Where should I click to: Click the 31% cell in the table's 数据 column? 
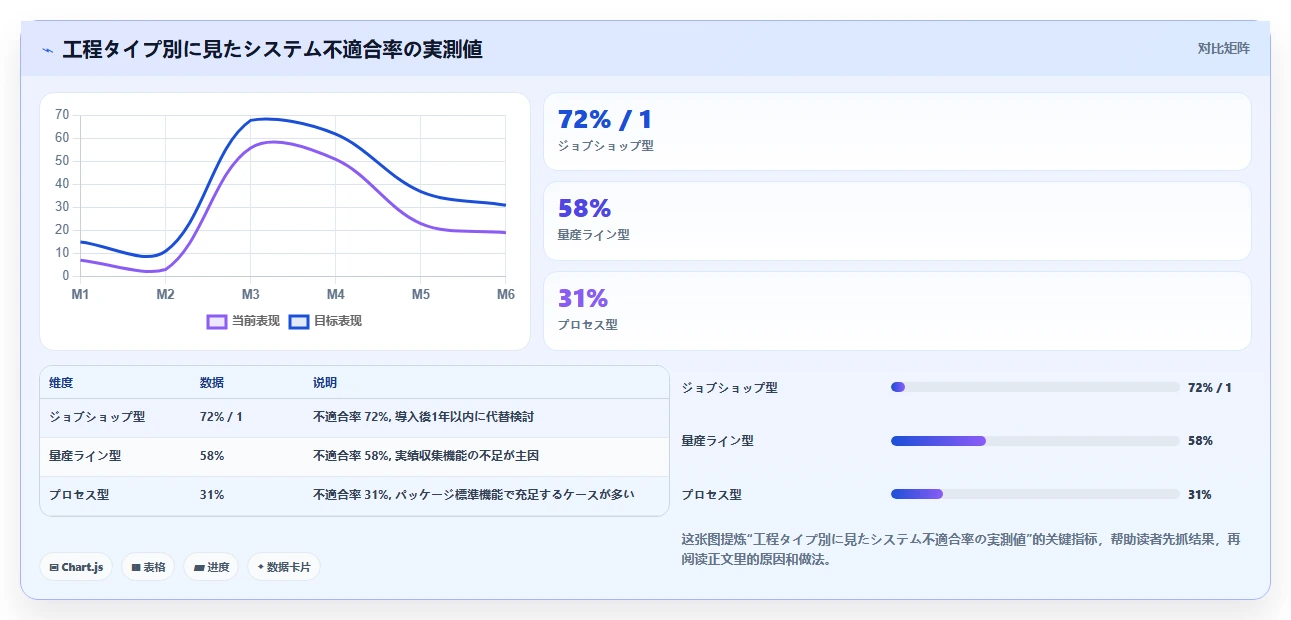pos(212,495)
